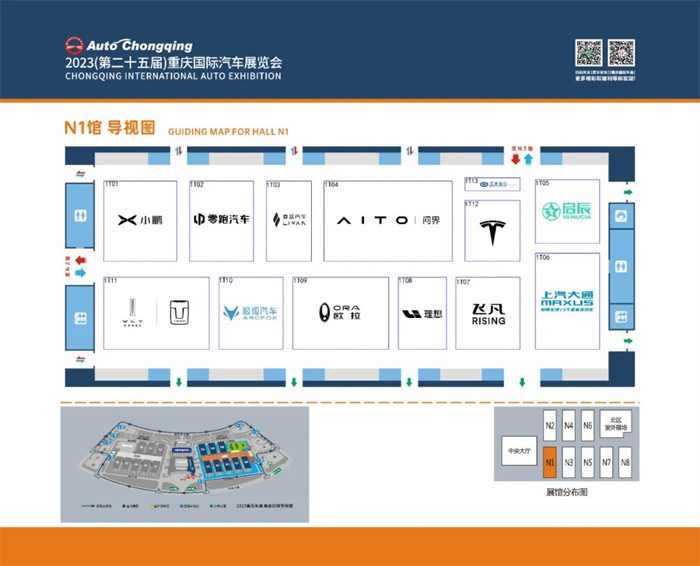The height and width of the screenshot is (566, 700).
Task: Click the left-hand QR code in the header
Action: pos(588,53)
